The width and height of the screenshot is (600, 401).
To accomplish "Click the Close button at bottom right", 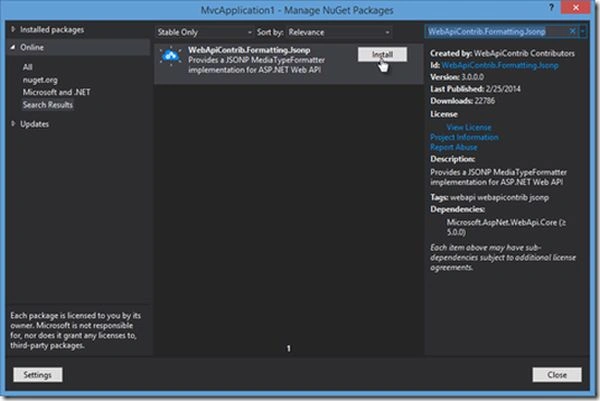I will (557, 375).
